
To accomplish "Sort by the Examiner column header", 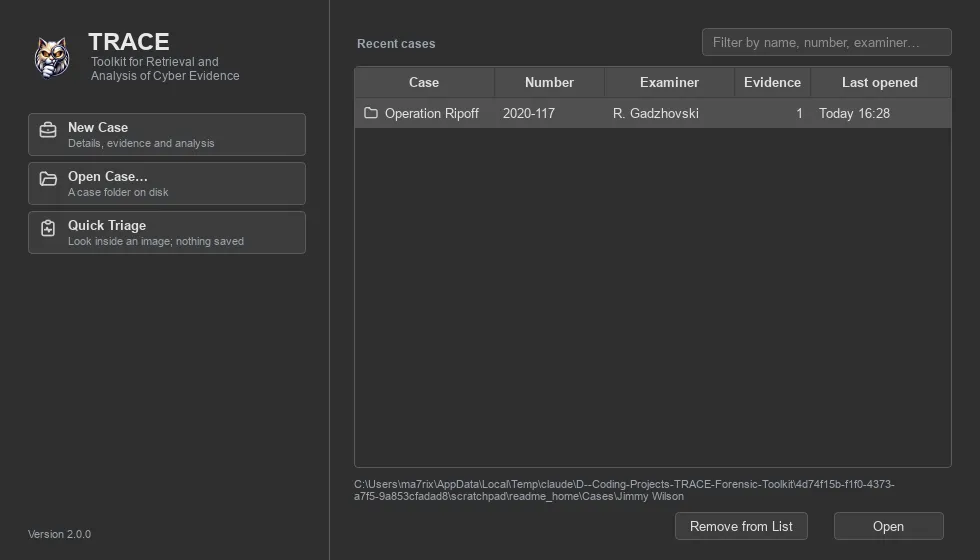I will tap(669, 82).
